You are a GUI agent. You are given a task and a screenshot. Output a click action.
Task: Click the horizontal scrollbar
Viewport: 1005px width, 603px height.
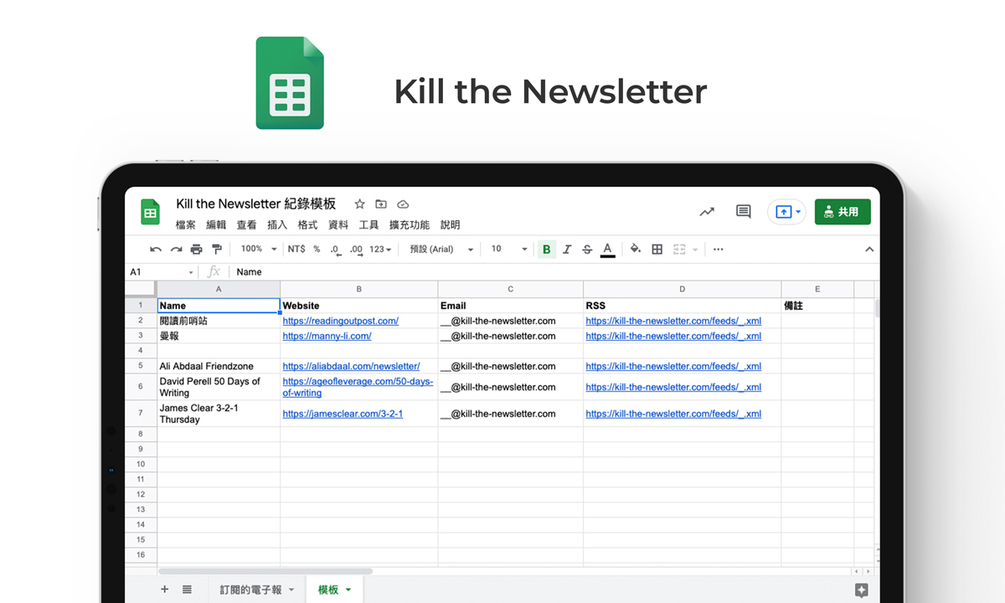(x=265, y=571)
